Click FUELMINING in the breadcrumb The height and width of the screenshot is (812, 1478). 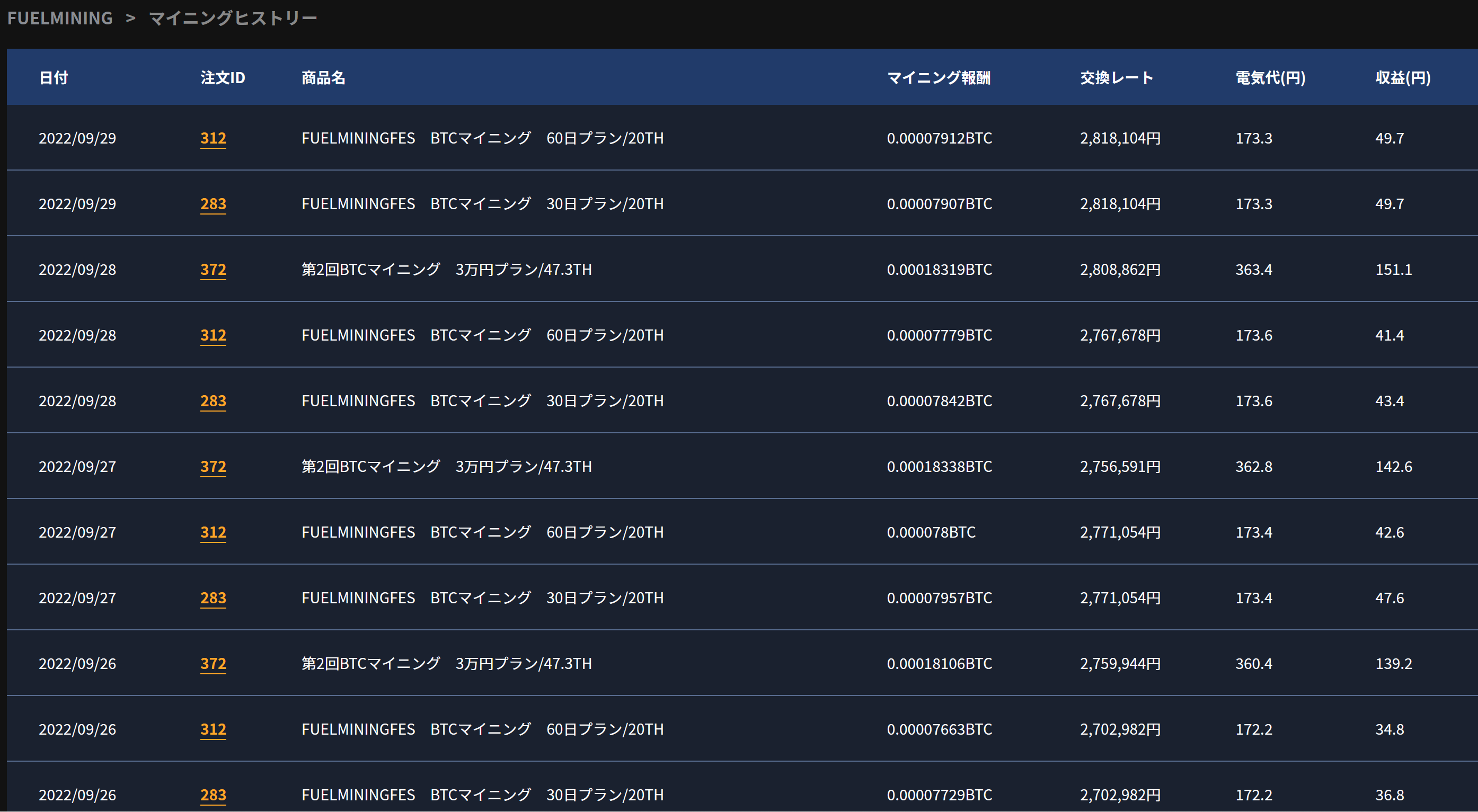(x=60, y=19)
